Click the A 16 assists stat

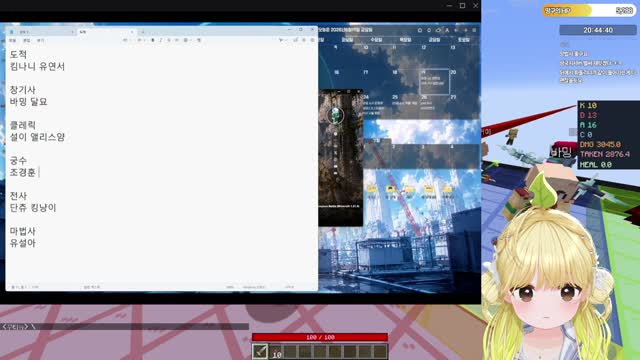click(x=588, y=125)
